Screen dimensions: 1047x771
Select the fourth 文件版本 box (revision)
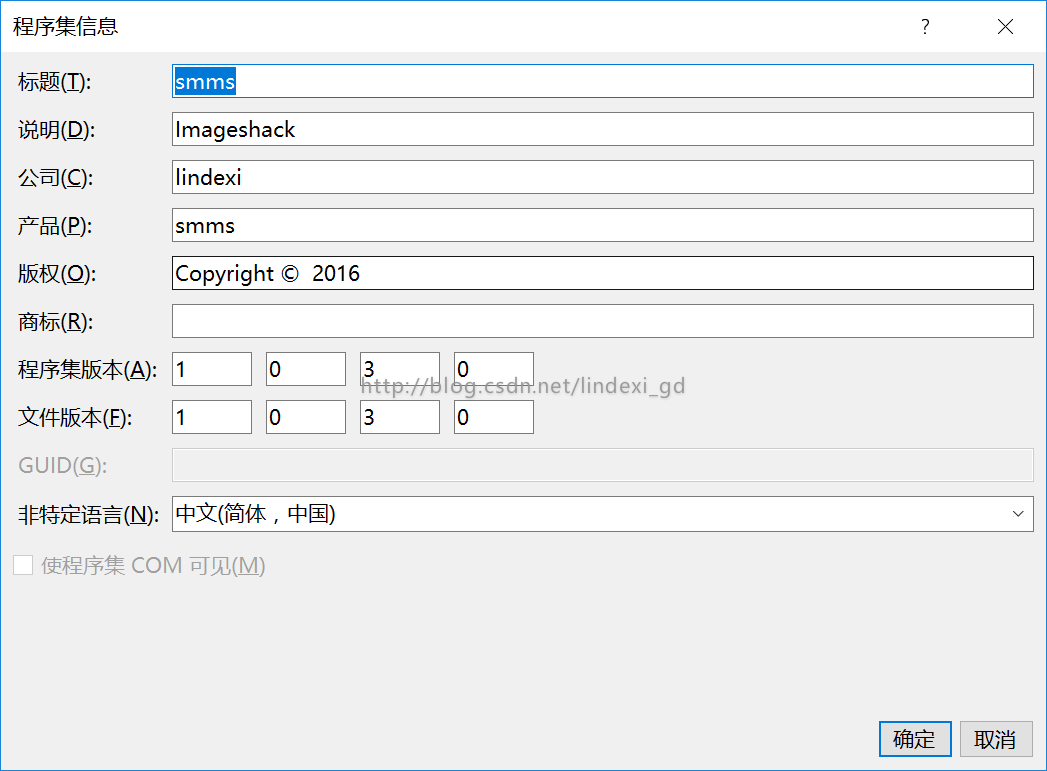click(x=494, y=417)
